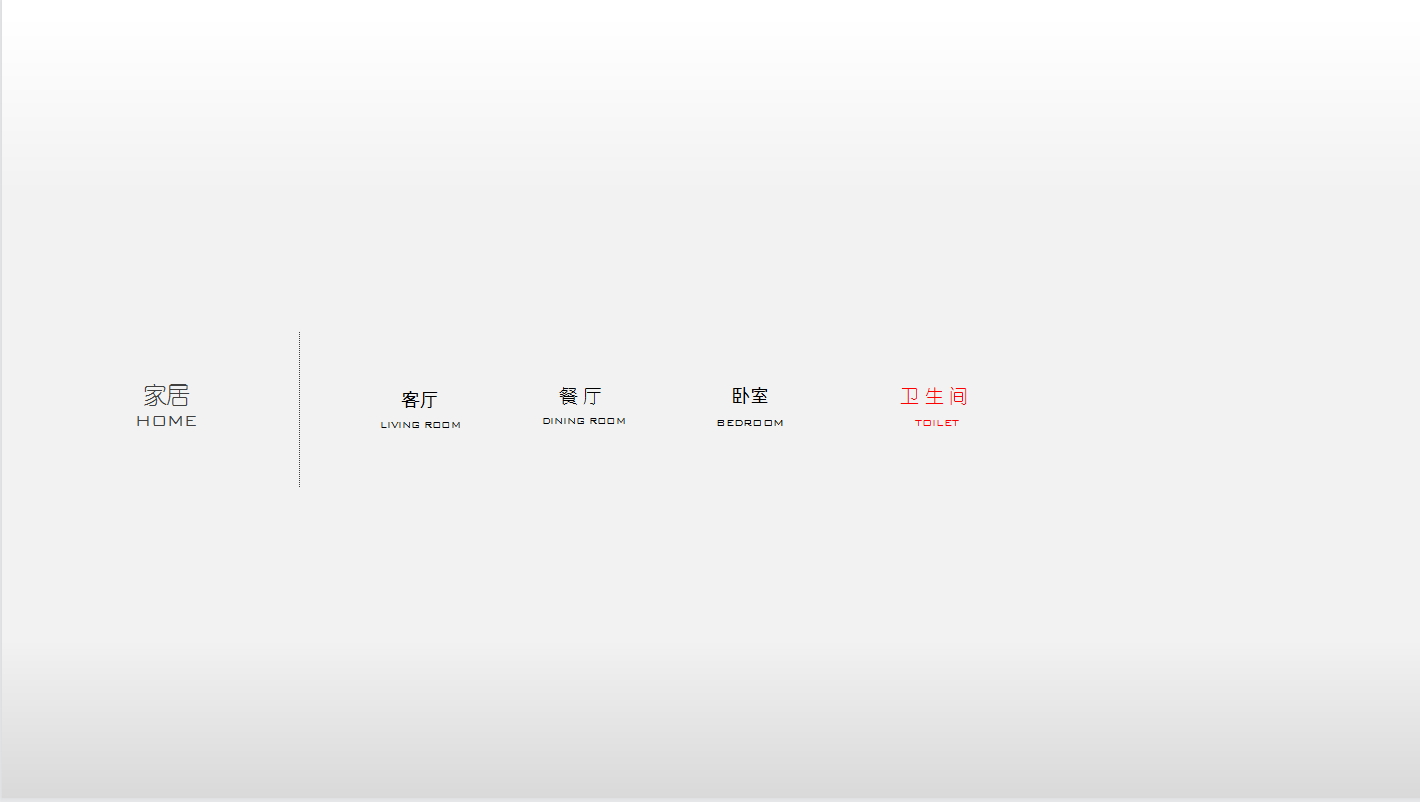This screenshot has width=1420, height=802.
Task: Click the 家居 HOME heading
Action: (x=166, y=406)
